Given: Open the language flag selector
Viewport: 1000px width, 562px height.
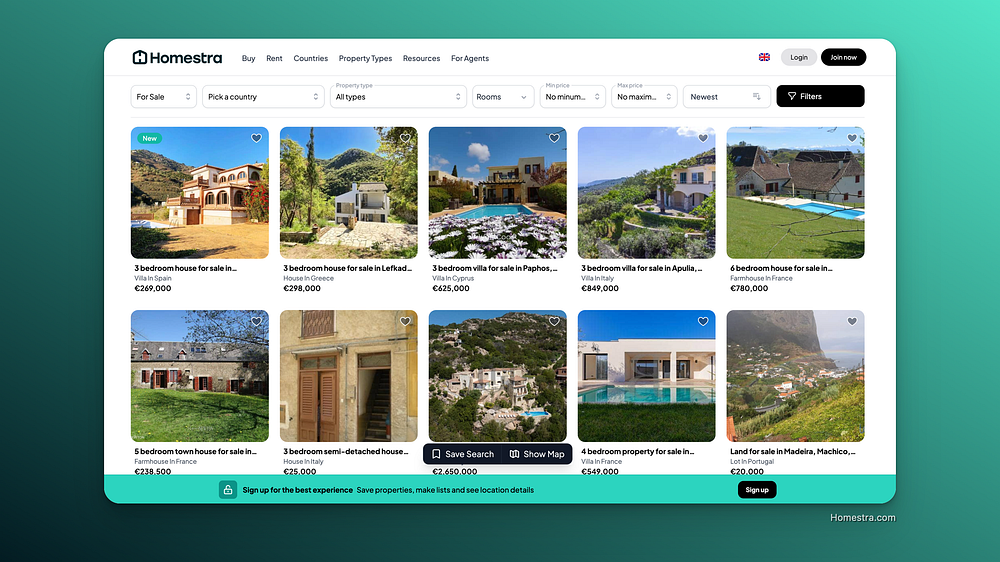Looking at the screenshot, I should [764, 57].
